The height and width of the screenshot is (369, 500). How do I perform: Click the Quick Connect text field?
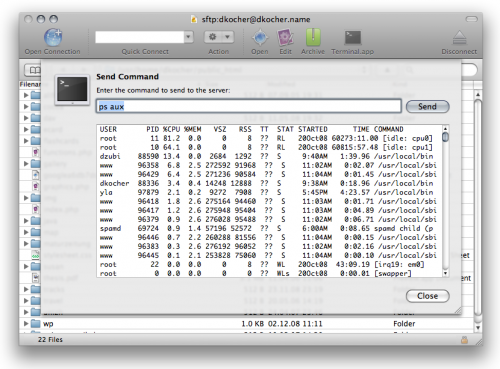(140, 37)
